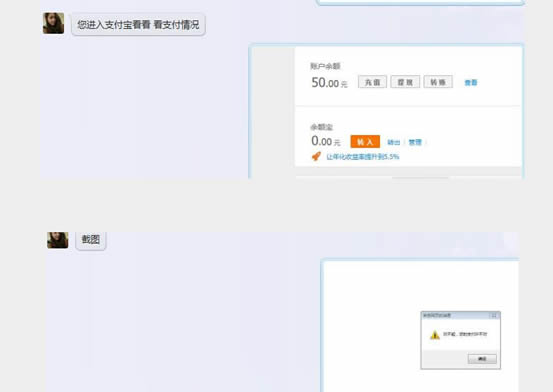Image resolution: width=553 pixels, height=392 pixels.
Task: Click the 0.00 元 余额宝 amount
Action: pyautogui.click(x=326, y=141)
